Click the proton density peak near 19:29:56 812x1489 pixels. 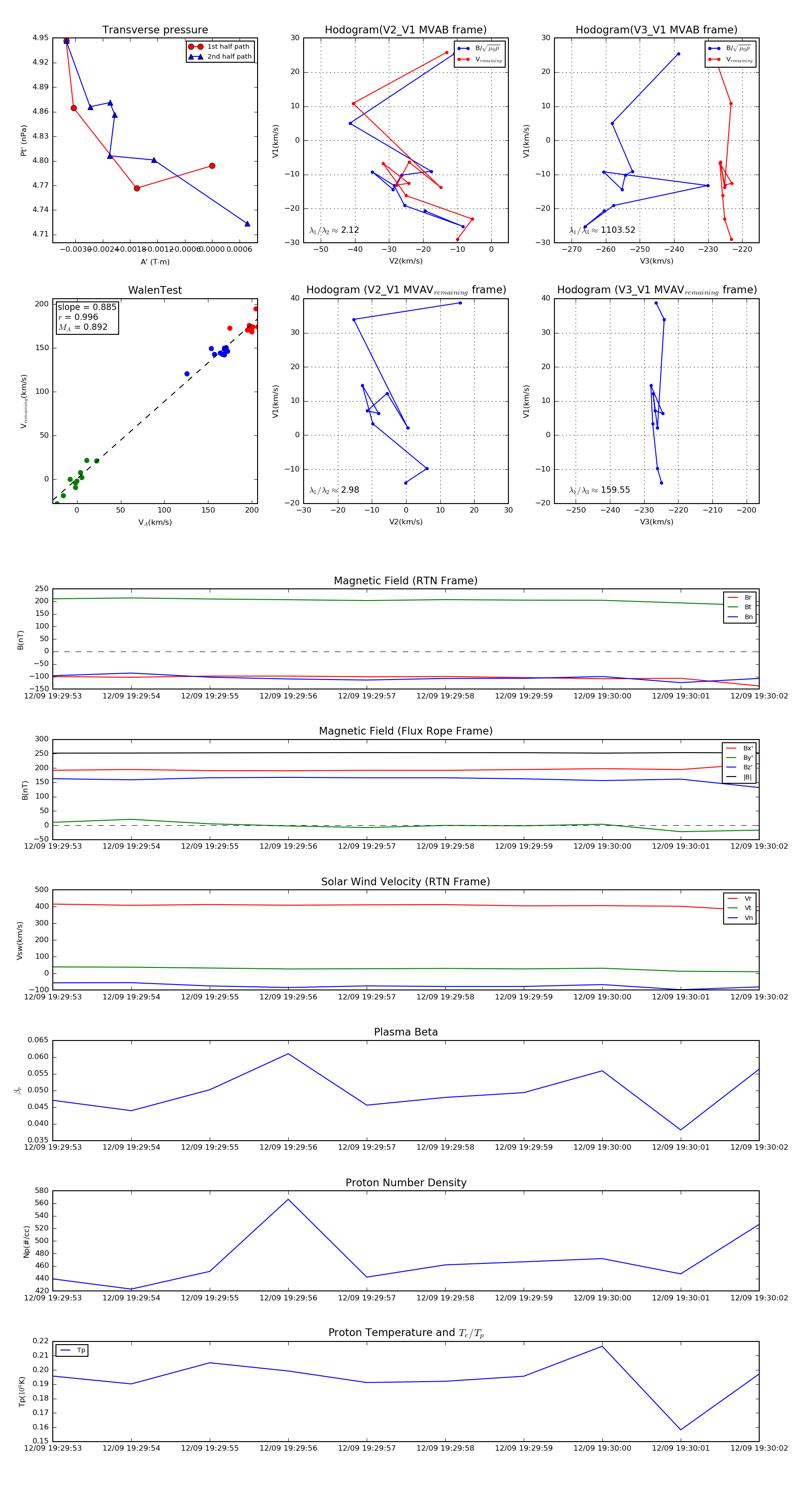pos(288,1199)
